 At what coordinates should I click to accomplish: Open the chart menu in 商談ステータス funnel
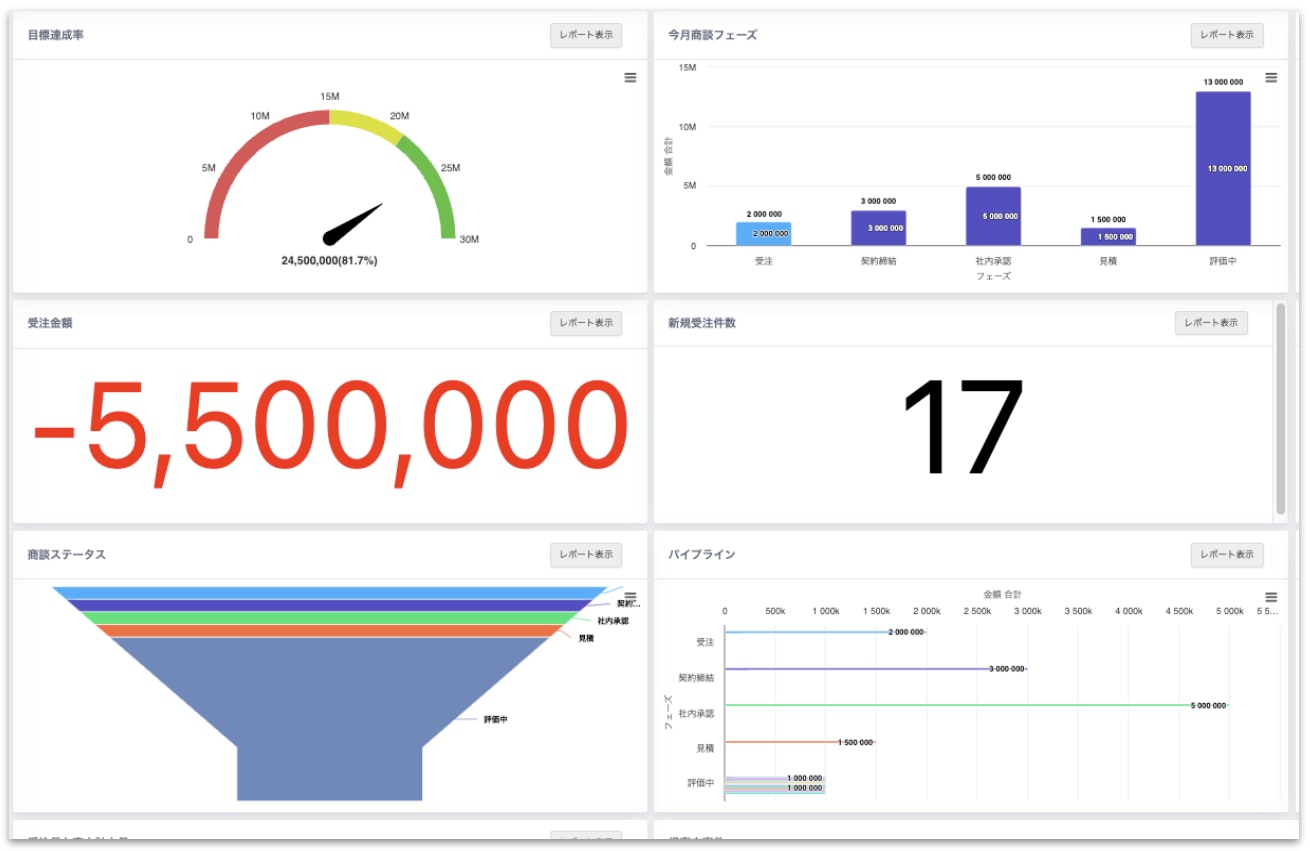click(x=630, y=597)
